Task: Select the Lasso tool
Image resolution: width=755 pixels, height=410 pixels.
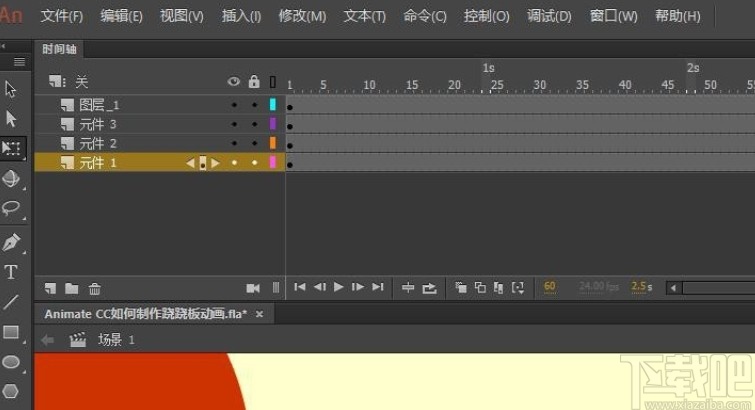Action: click(x=11, y=208)
